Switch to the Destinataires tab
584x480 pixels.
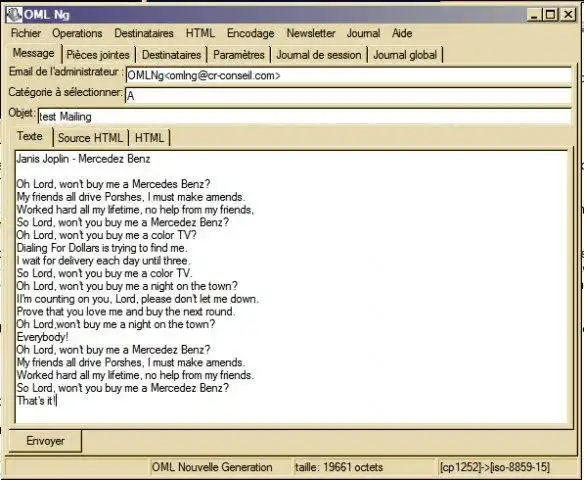tap(171, 55)
